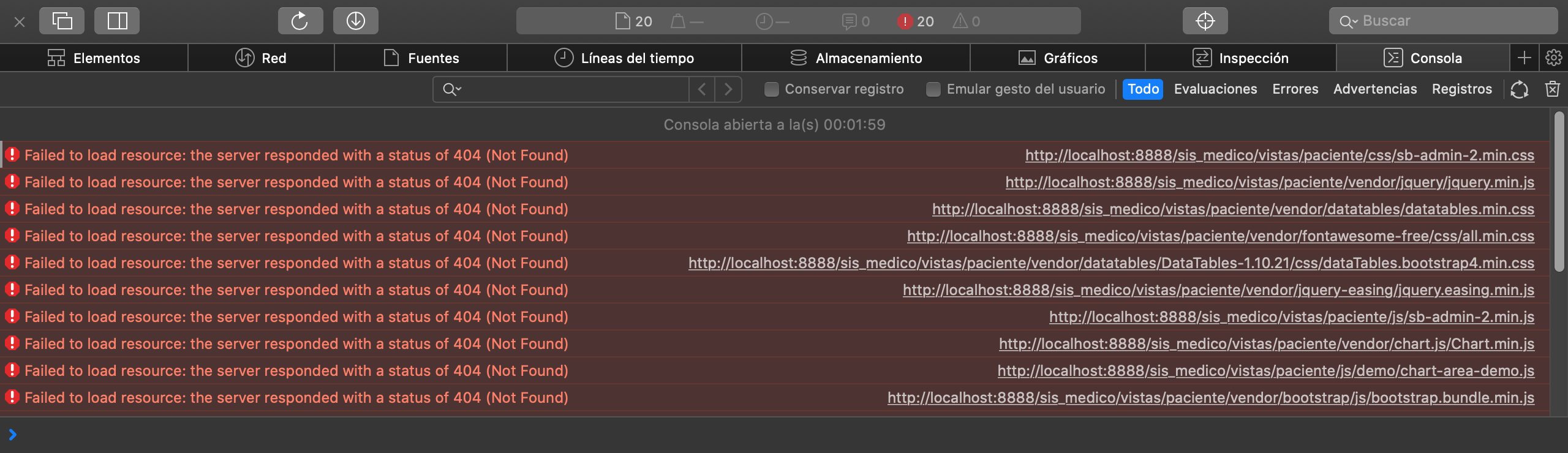Enable Emular gesto del usuario checkbox

pos(933,89)
